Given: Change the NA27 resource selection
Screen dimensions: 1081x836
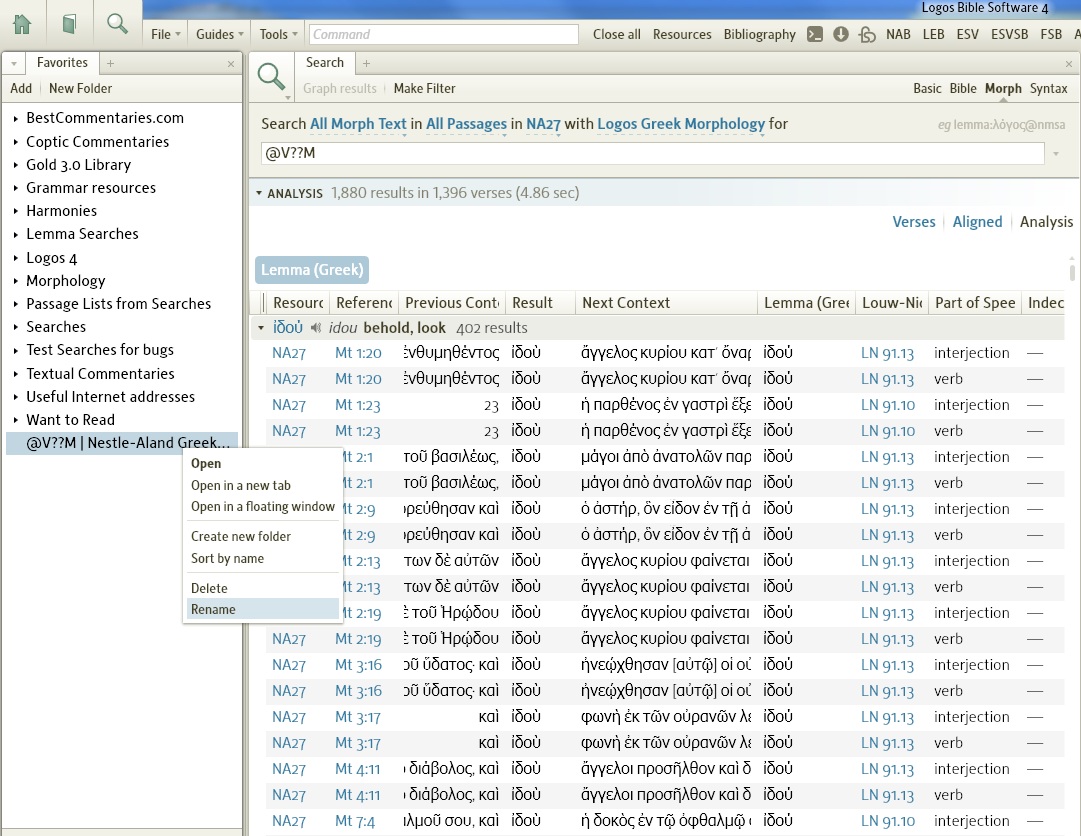Looking at the screenshot, I should (543, 124).
